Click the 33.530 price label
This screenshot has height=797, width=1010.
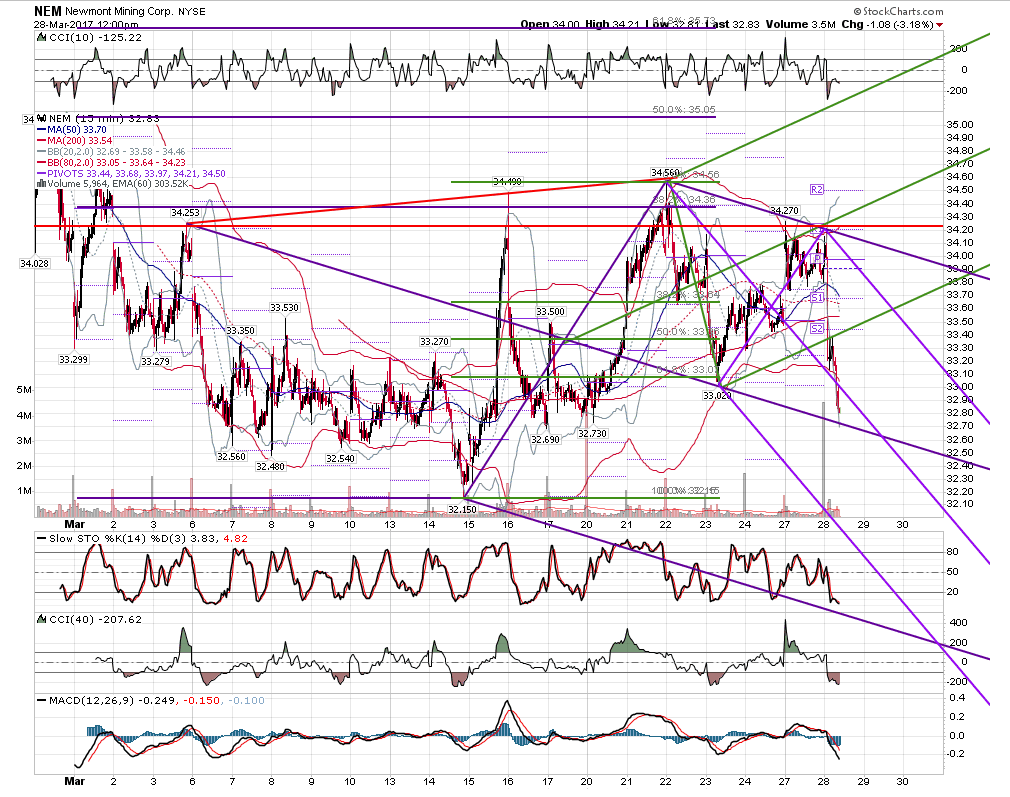pos(284,308)
